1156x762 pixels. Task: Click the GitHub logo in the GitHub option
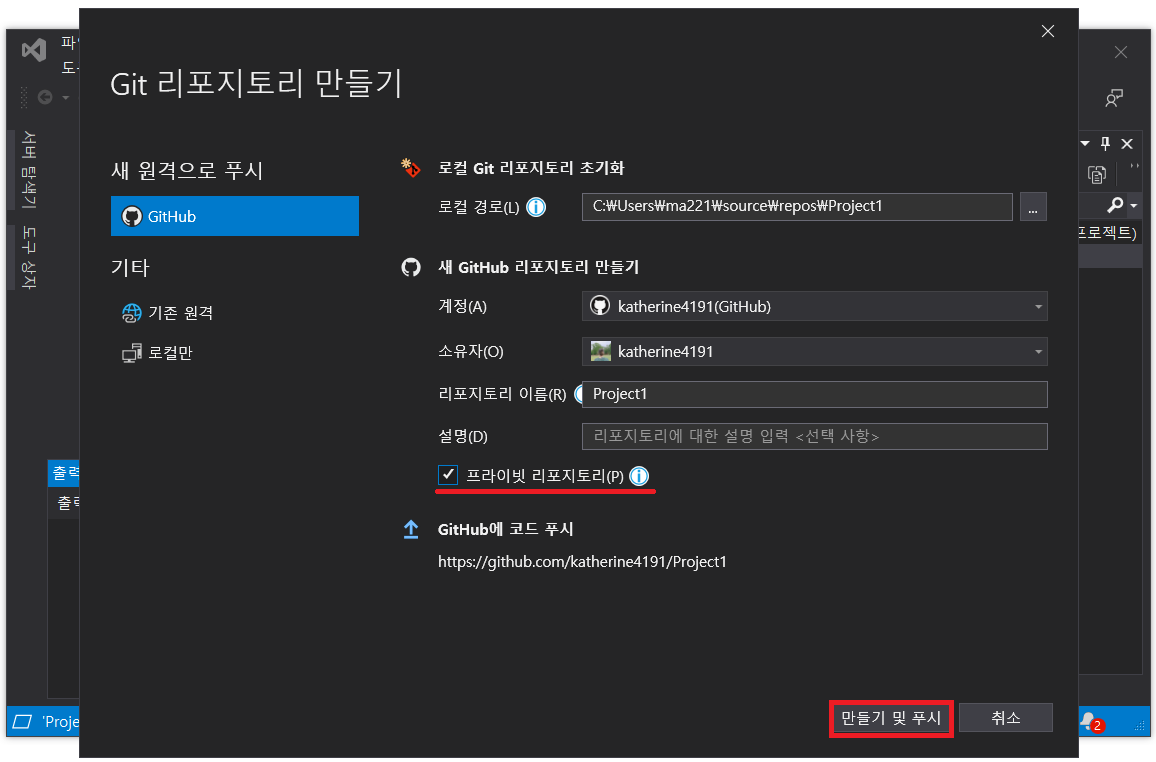click(132, 217)
